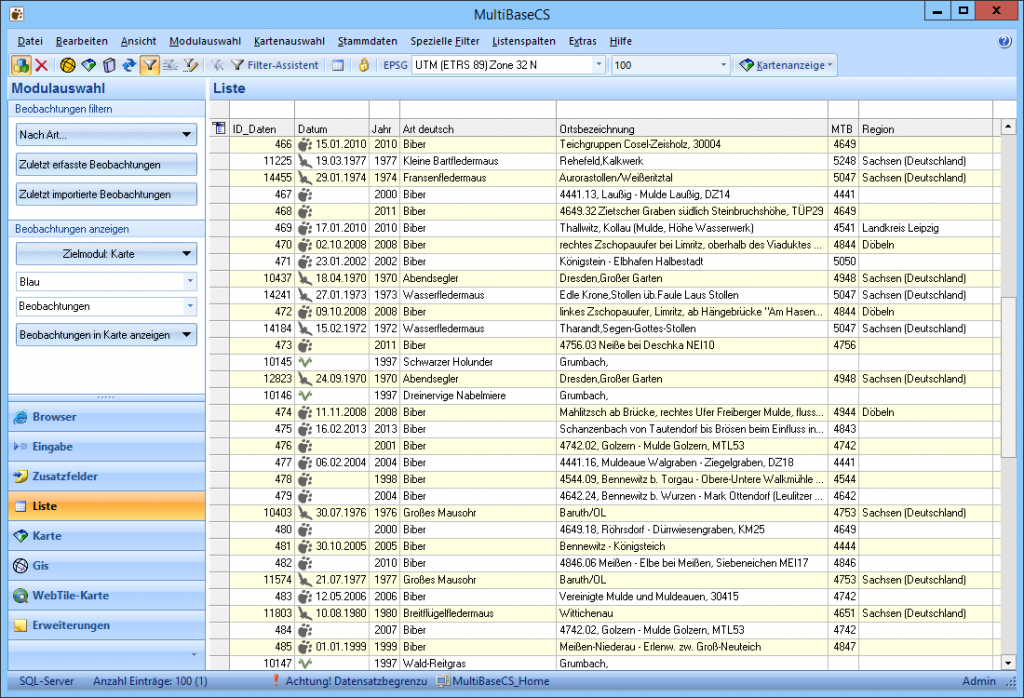This screenshot has height=698, width=1024.
Task: Open the yellow globe icon in toolbar
Action: 68,65
